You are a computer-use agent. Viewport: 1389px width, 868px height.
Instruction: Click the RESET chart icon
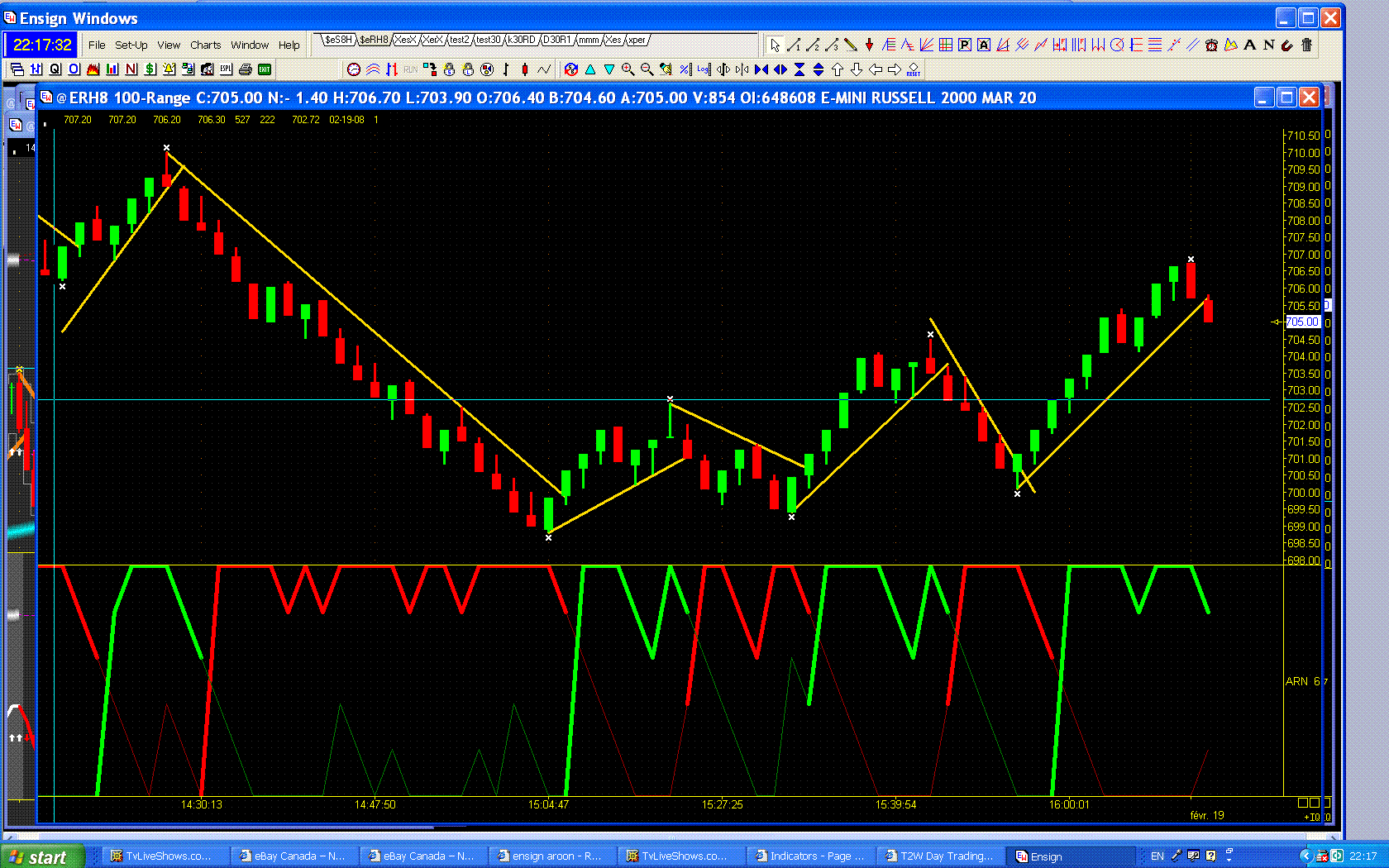(x=914, y=69)
